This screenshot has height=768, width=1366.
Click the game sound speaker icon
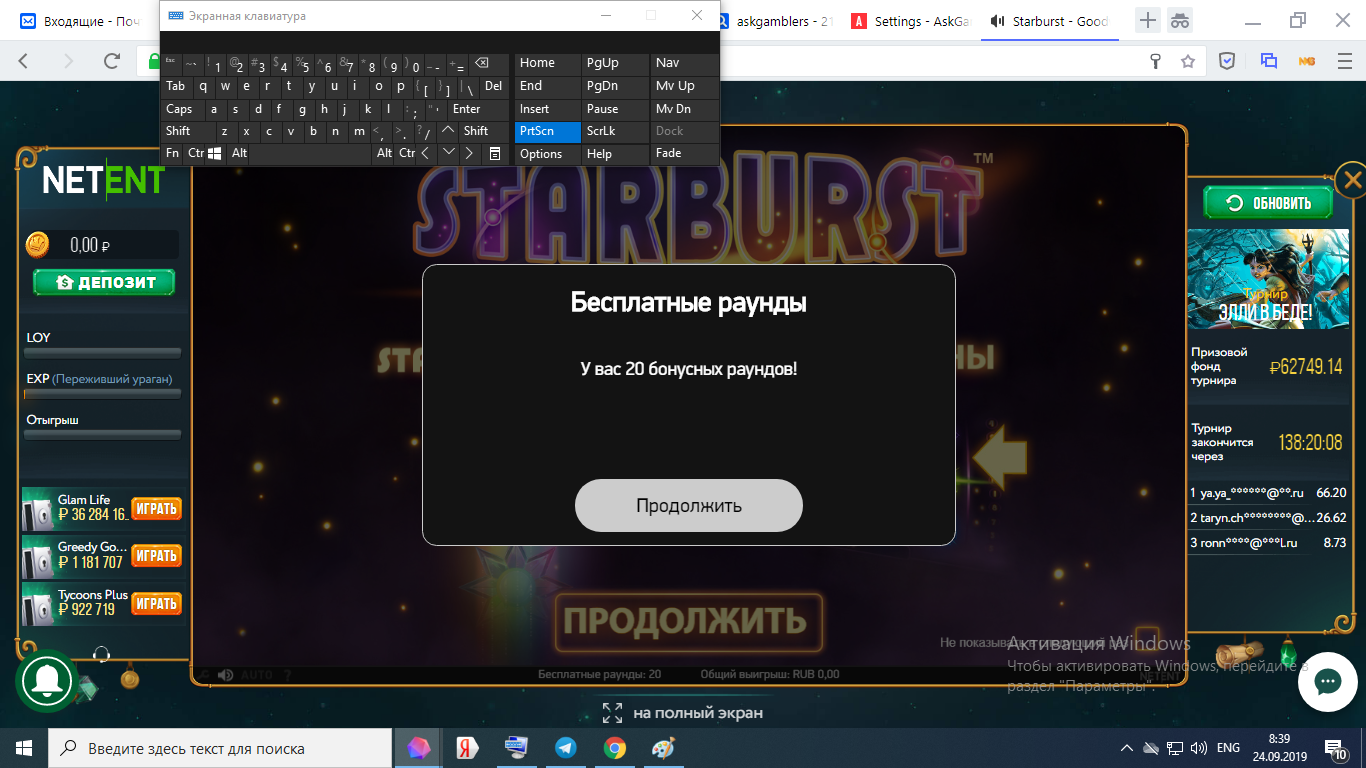tap(226, 675)
